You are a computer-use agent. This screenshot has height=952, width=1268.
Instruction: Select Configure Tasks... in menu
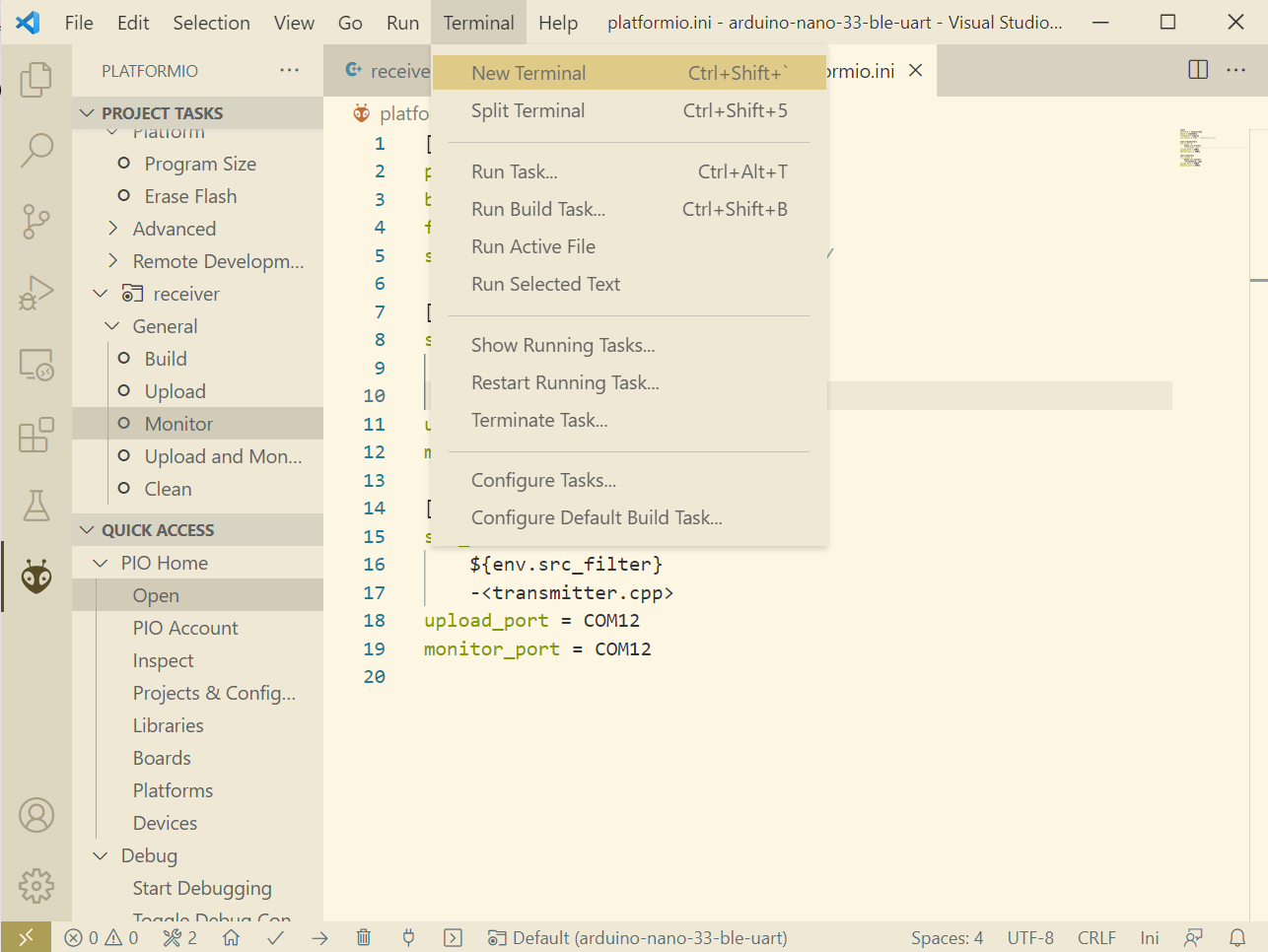pyautogui.click(x=629, y=480)
